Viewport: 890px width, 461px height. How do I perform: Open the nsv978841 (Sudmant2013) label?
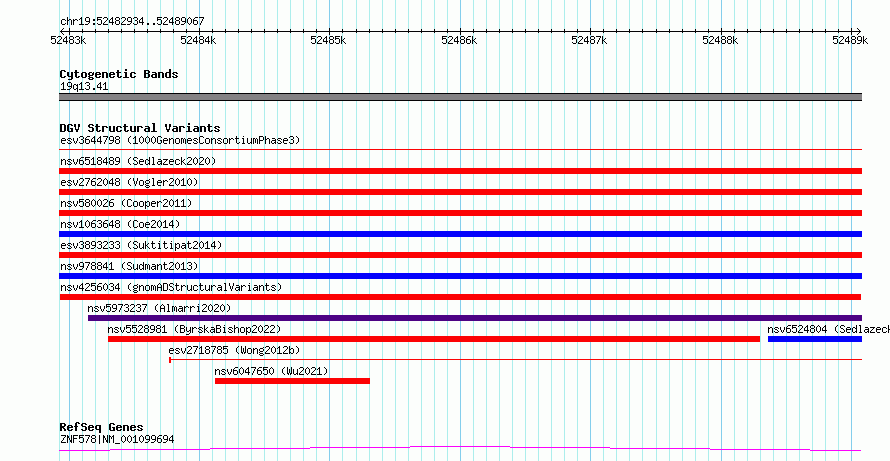click(129, 266)
